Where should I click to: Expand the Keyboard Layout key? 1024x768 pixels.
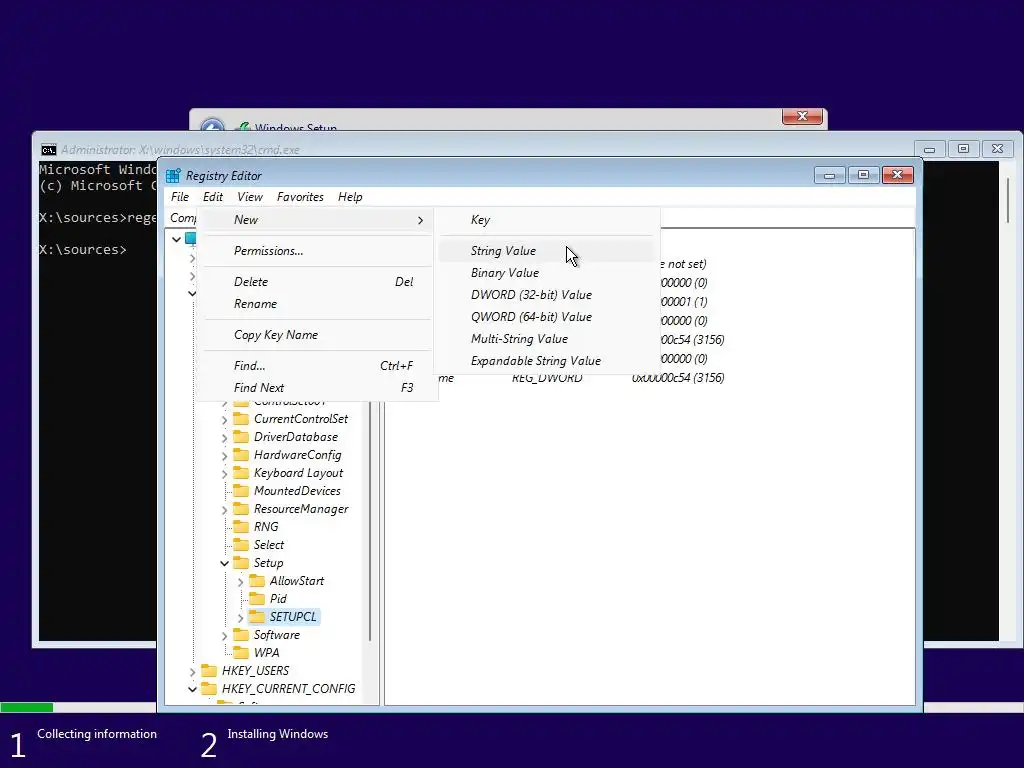click(225, 473)
